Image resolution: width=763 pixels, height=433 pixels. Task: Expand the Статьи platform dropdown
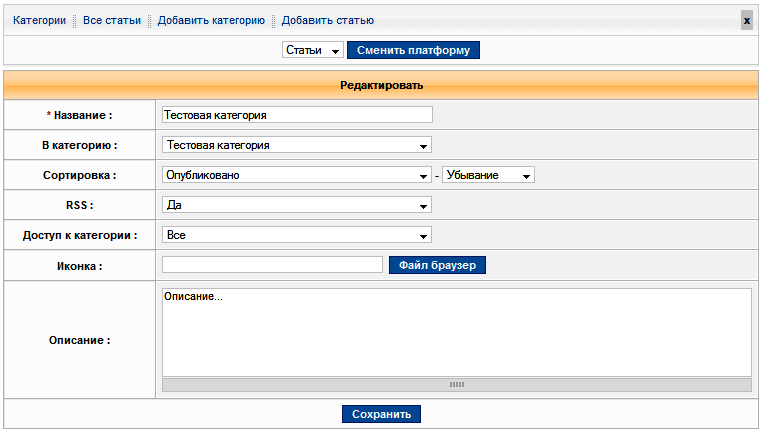[312, 50]
